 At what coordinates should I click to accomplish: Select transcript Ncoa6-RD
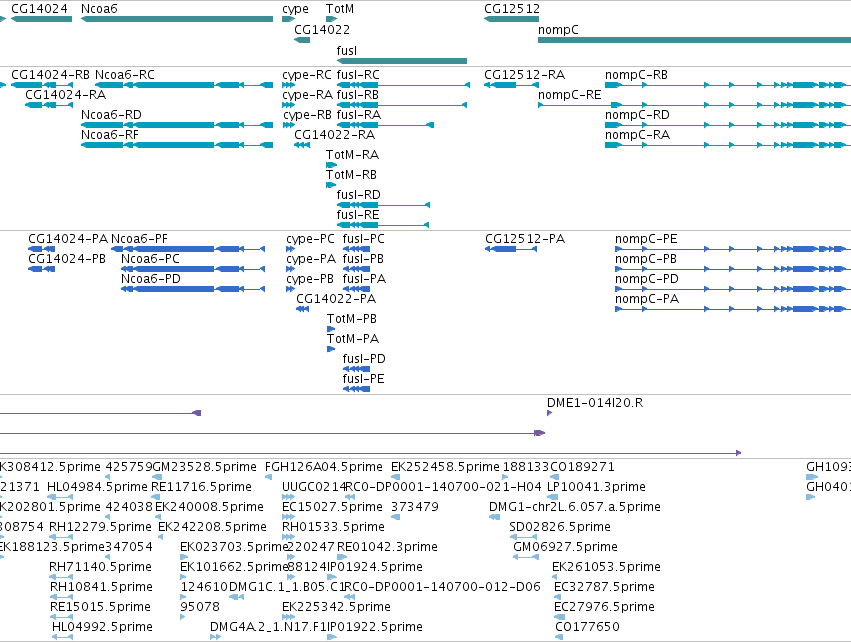click(x=177, y=125)
